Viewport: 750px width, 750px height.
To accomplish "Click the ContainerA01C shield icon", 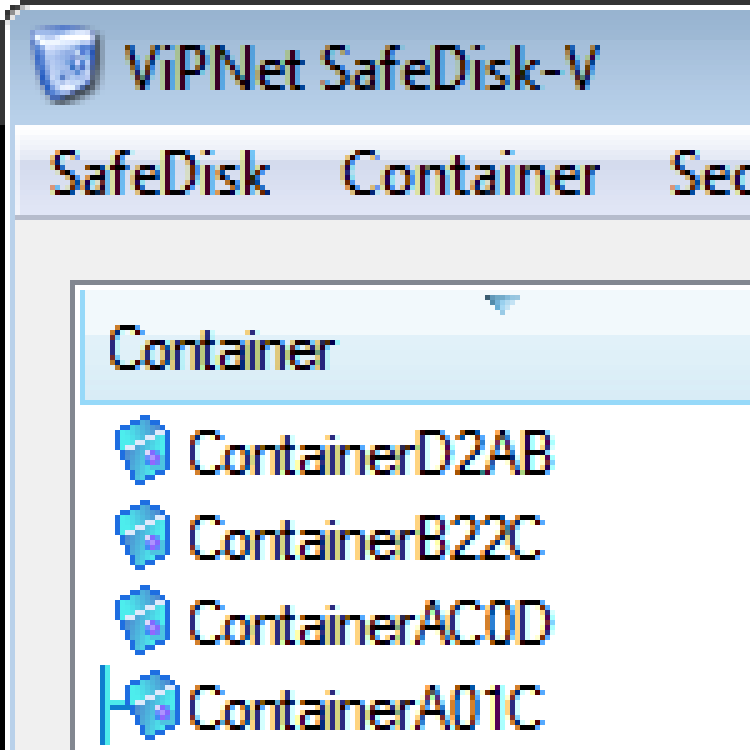I will [152, 705].
